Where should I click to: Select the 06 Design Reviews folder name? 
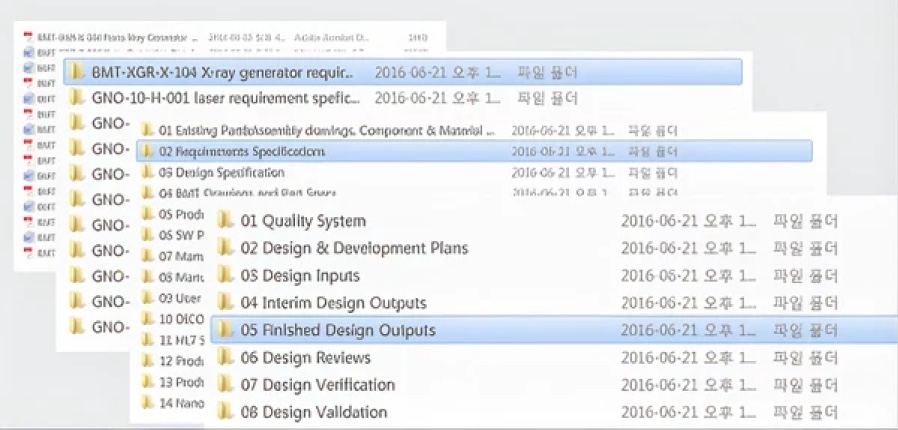[306, 358]
